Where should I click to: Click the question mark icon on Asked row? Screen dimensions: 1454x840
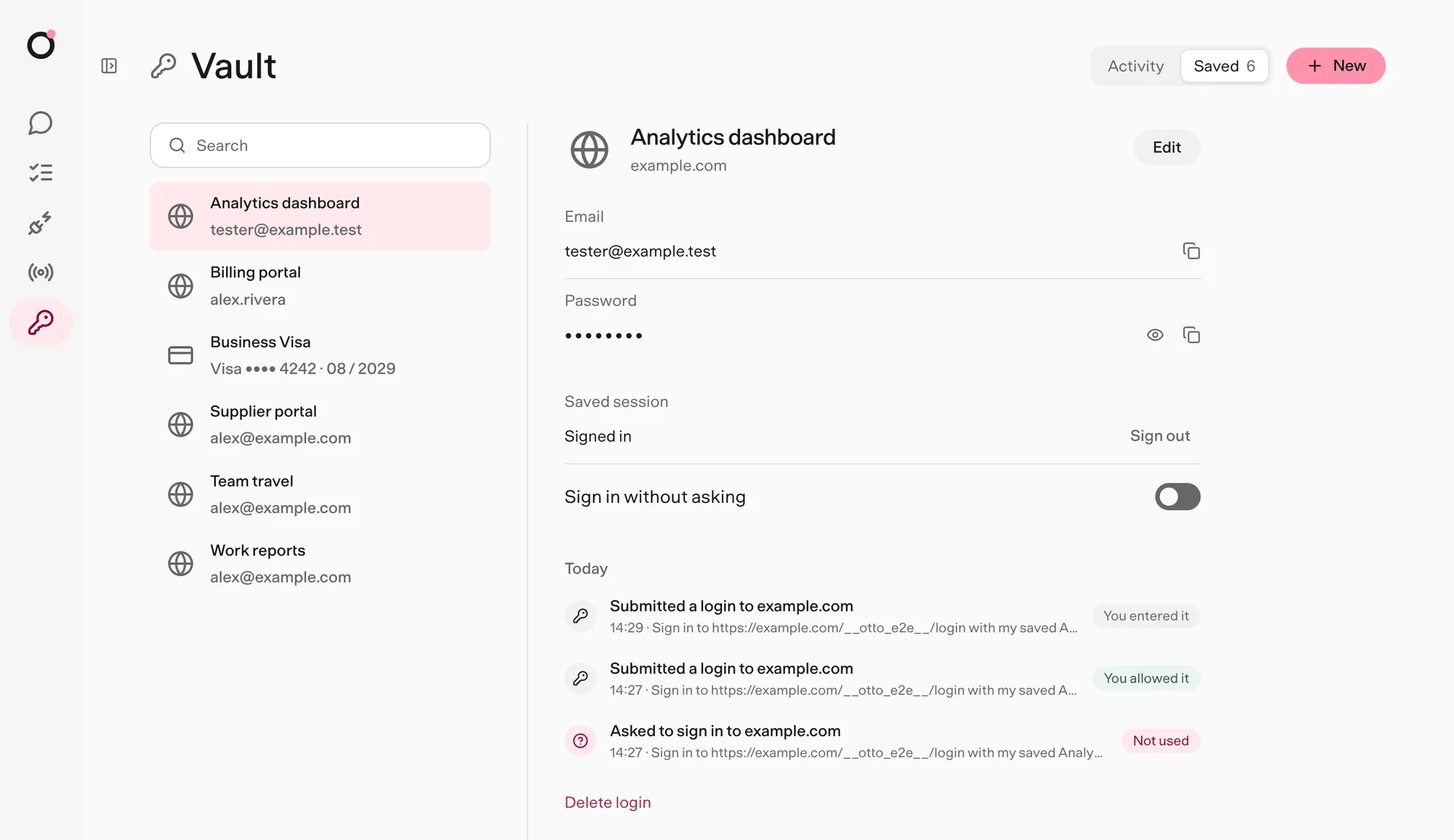[x=580, y=740]
